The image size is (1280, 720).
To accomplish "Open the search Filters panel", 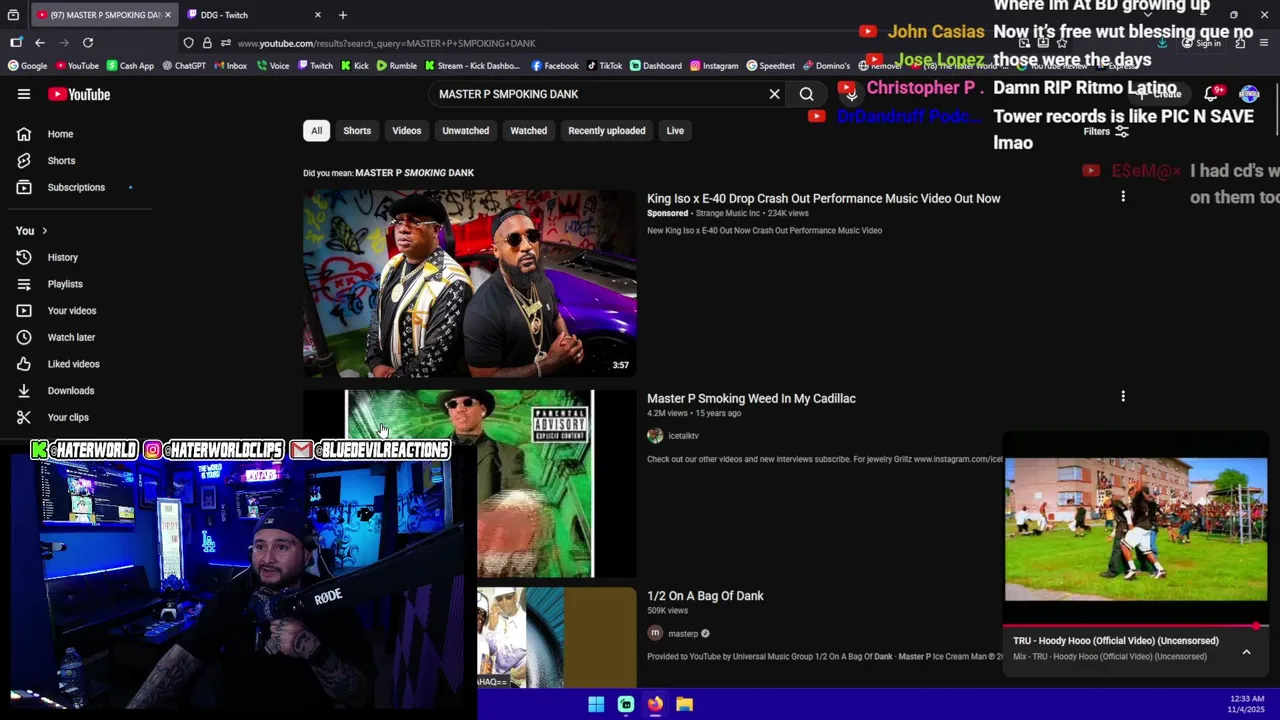I will (1106, 131).
